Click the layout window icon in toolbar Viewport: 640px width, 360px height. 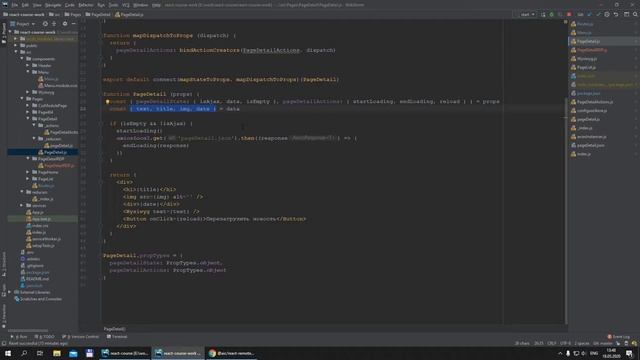coord(627,14)
